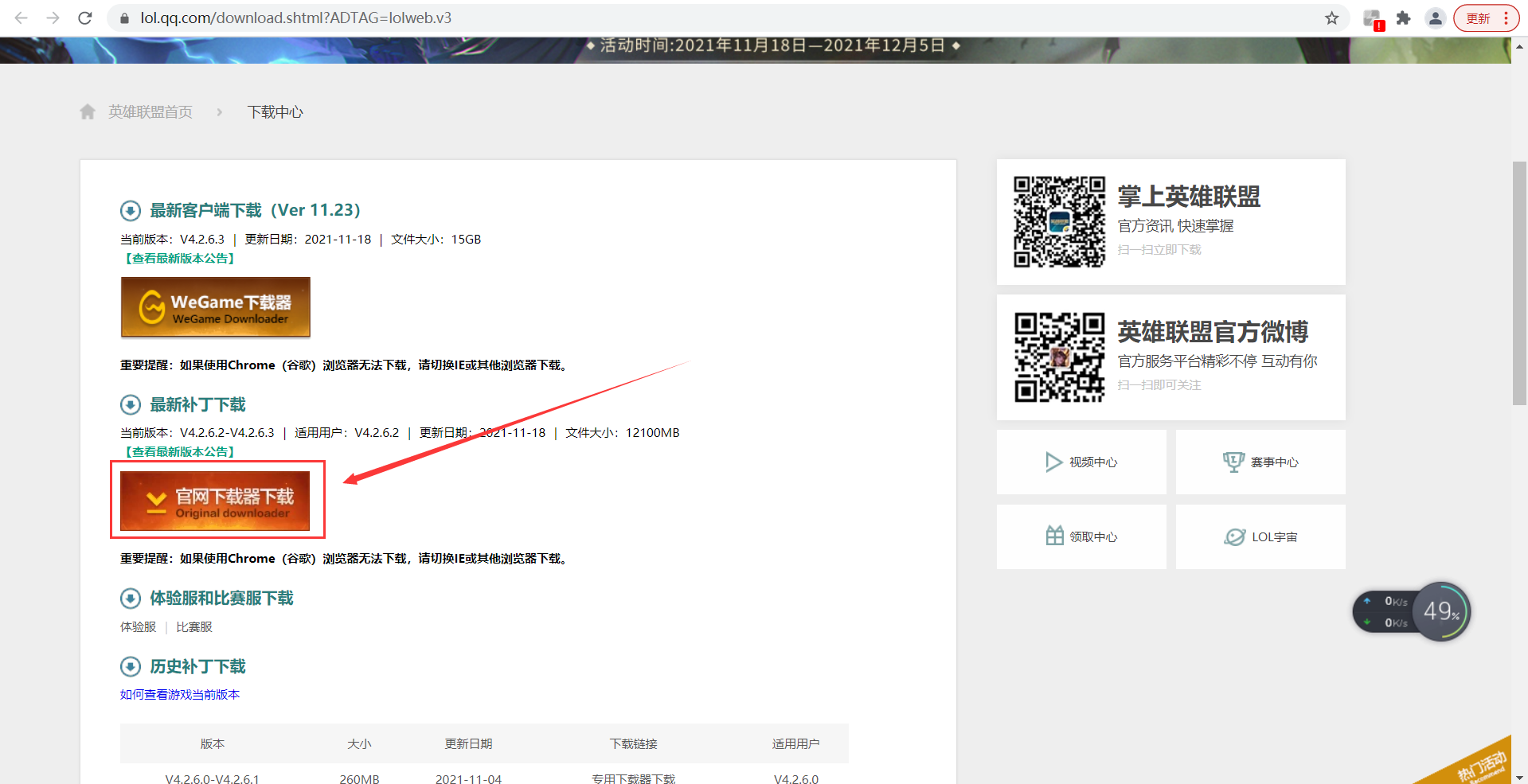Open the 查看最新版本公告 link under client download
The image size is (1528, 784).
[179, 258]
